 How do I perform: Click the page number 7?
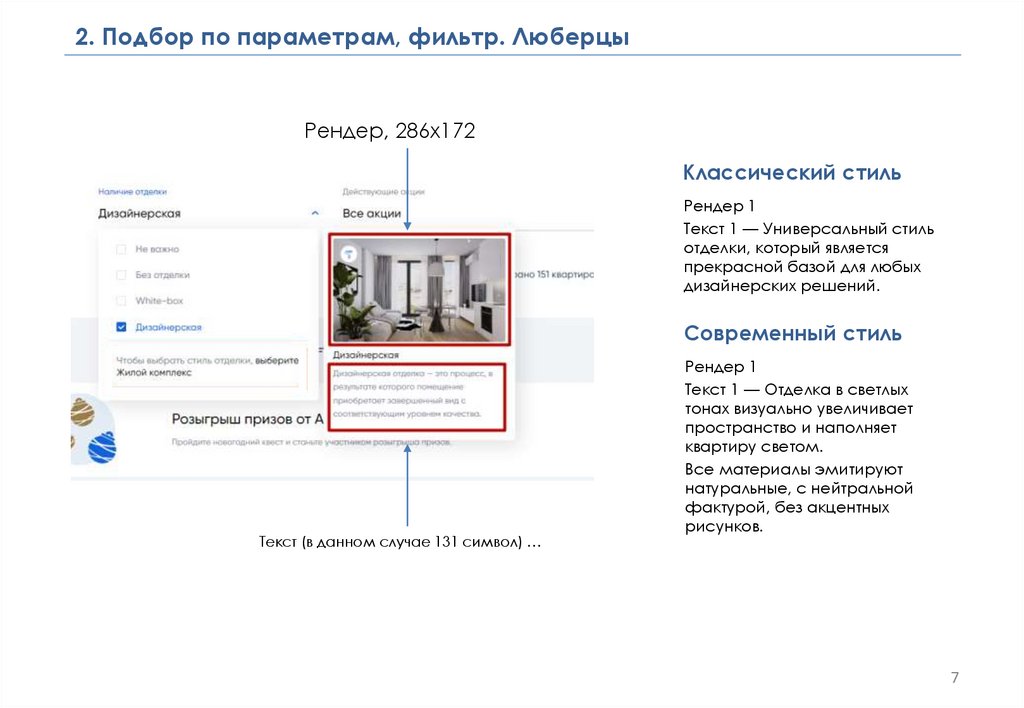(954, 679)
